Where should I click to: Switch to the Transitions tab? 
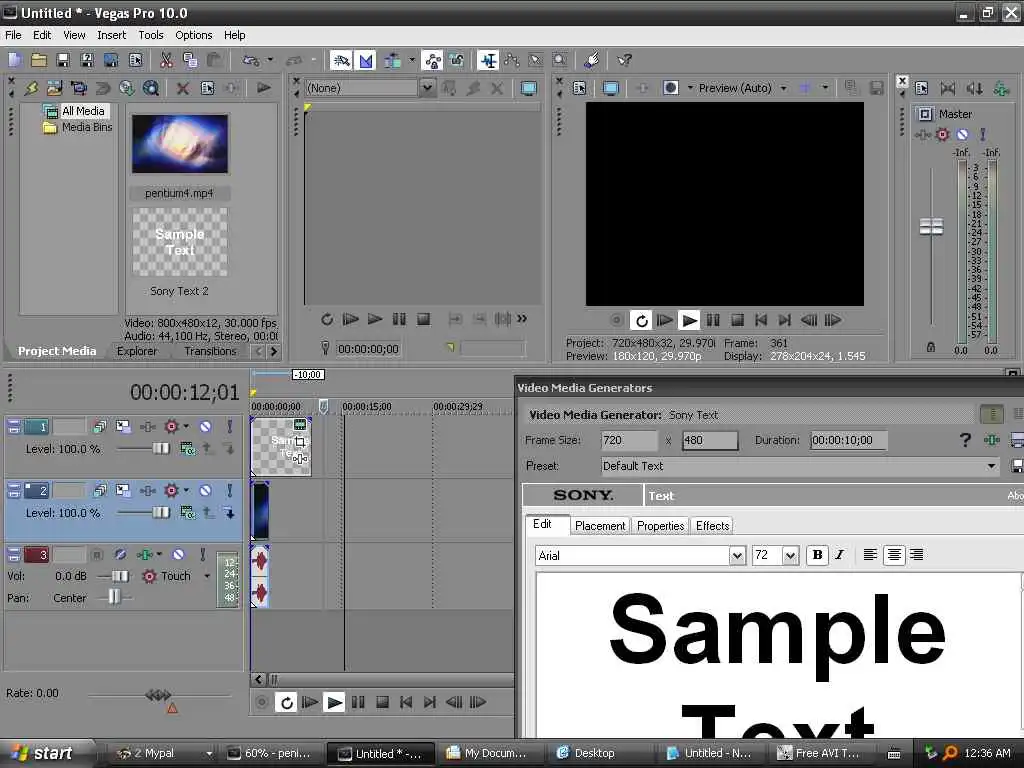[210, 351]
